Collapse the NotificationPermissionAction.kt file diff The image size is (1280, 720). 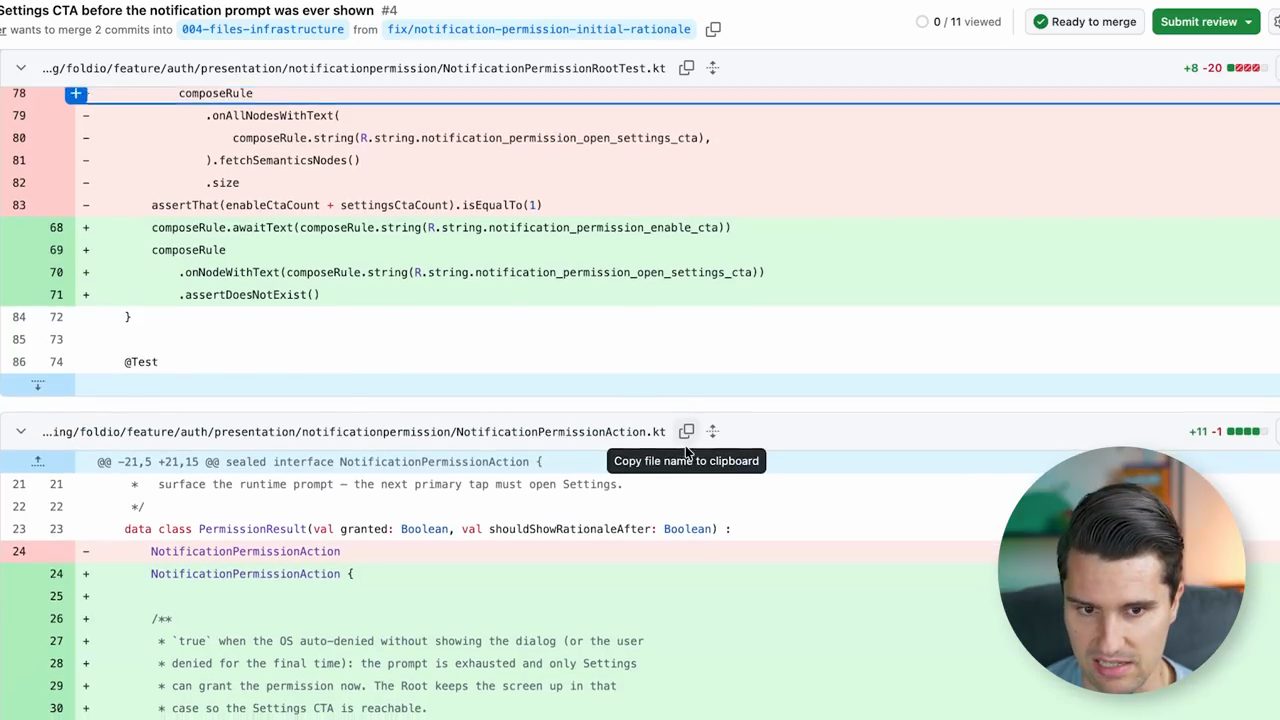click(x=21, y=431)
